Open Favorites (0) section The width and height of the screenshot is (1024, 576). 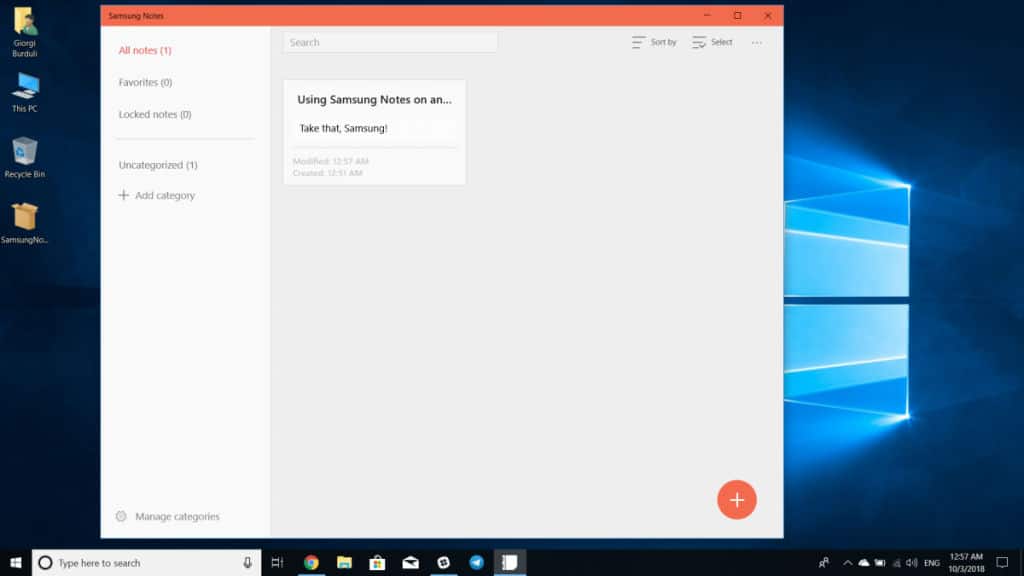(146, 82)
